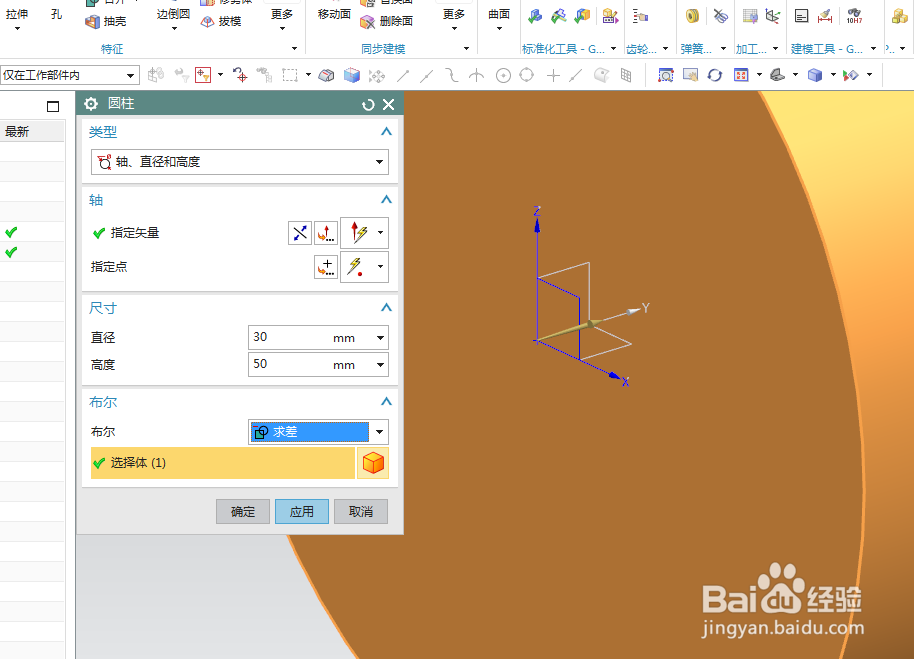
Task: Open the 布尔 dropdown showing 求差
Action: (317, 432)
